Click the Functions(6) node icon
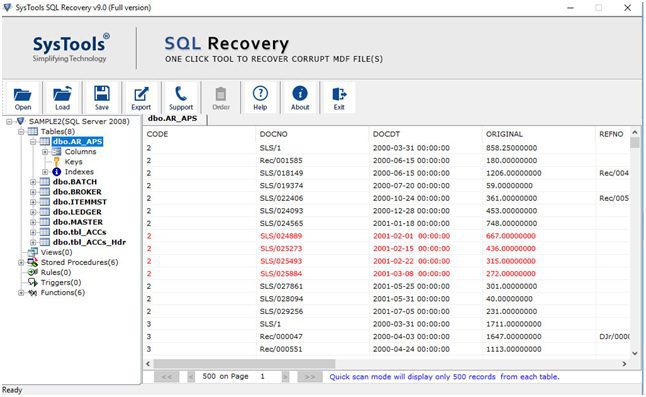The height and width of the screenshot is (397, 646). [33, 292]
